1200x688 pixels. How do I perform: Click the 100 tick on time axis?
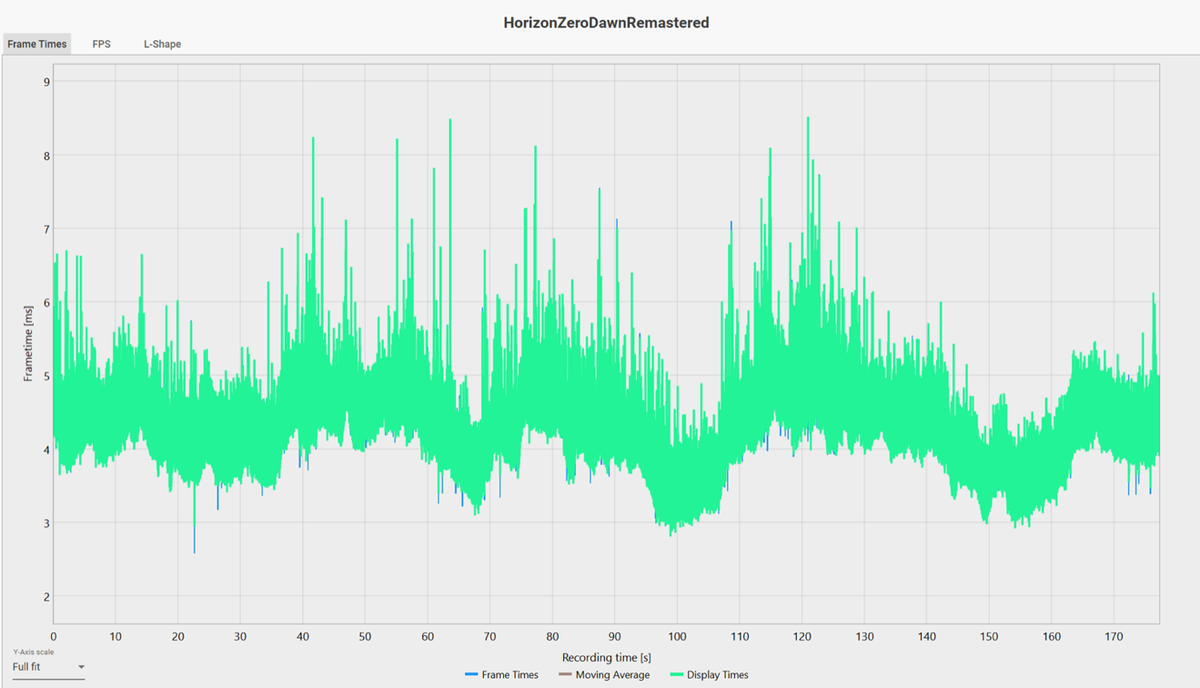click(677, 635)
